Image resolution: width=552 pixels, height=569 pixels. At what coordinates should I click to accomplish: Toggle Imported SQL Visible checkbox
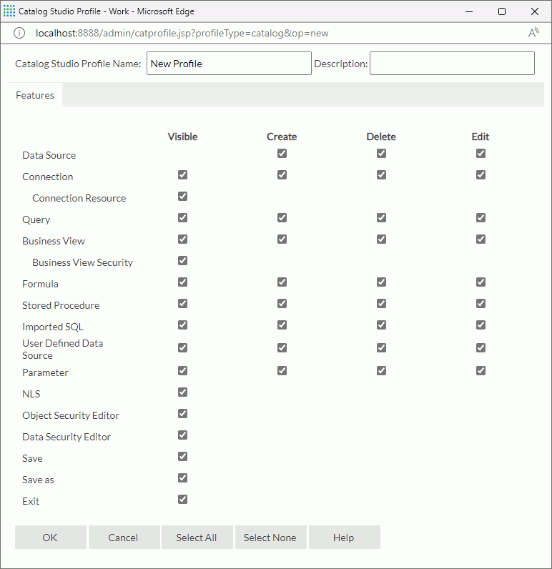coord(183,325)
